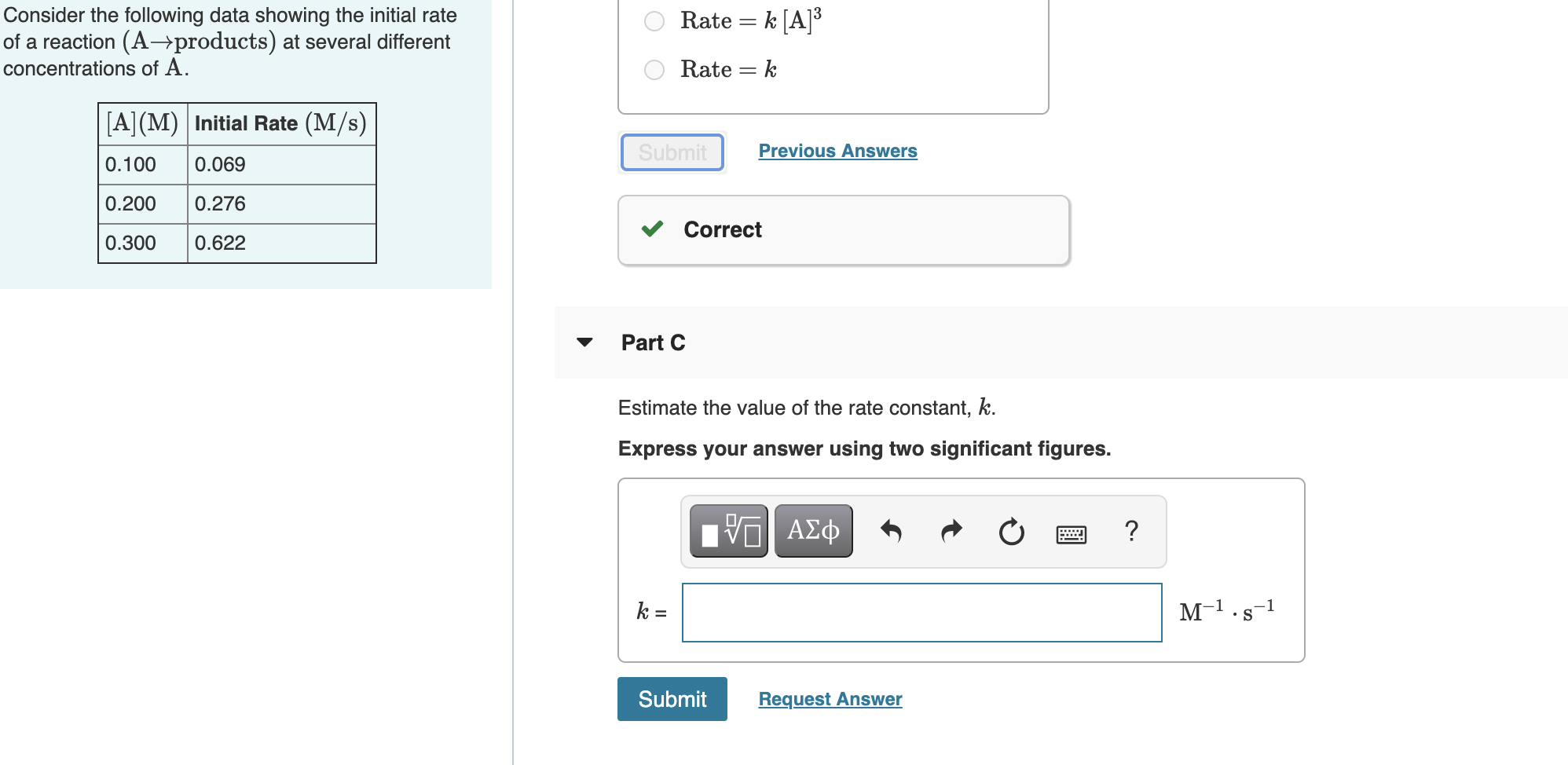Click the greyed-out Submit button above

point(672,152)
